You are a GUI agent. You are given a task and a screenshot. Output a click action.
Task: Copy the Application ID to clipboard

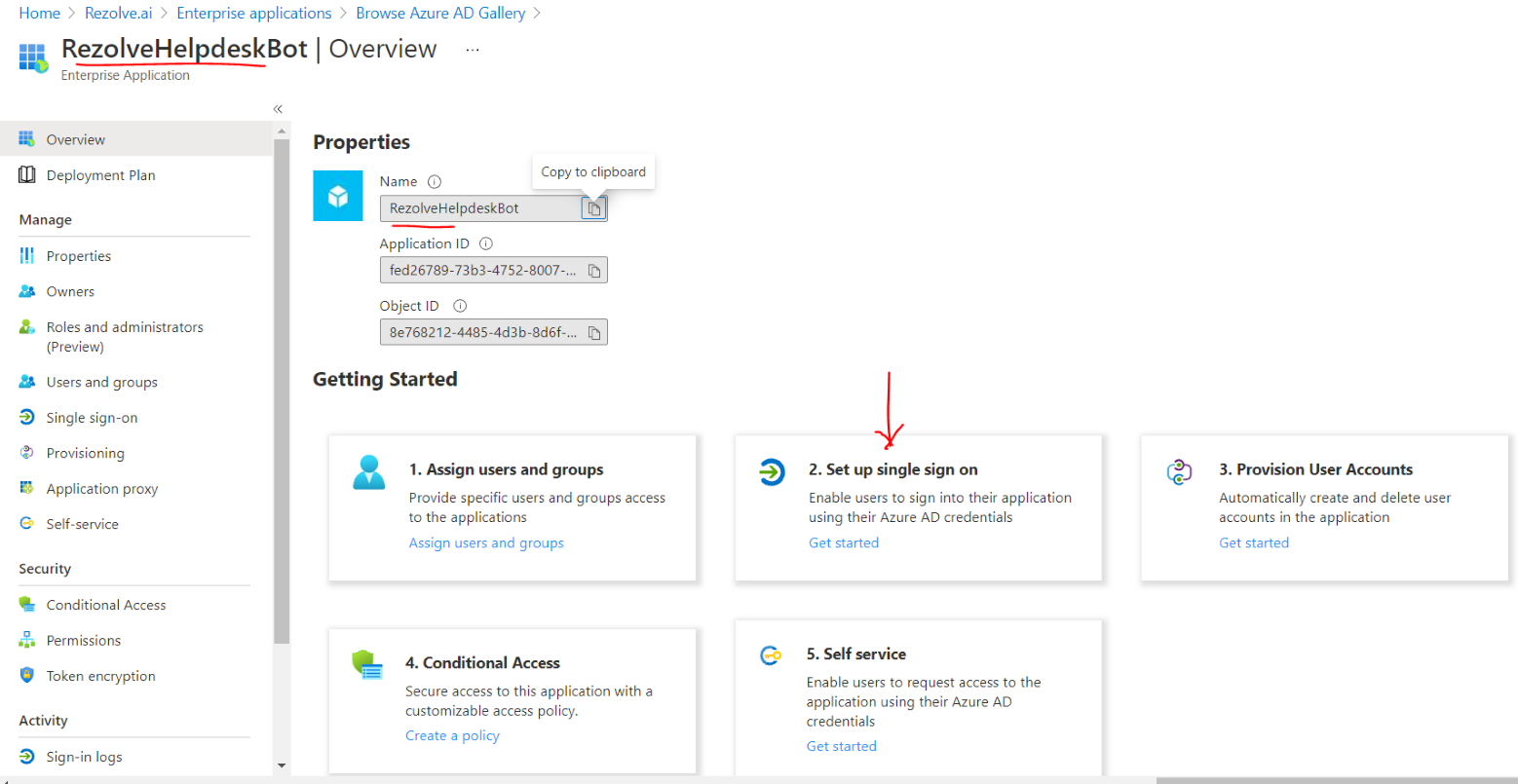tap(594, 270)
